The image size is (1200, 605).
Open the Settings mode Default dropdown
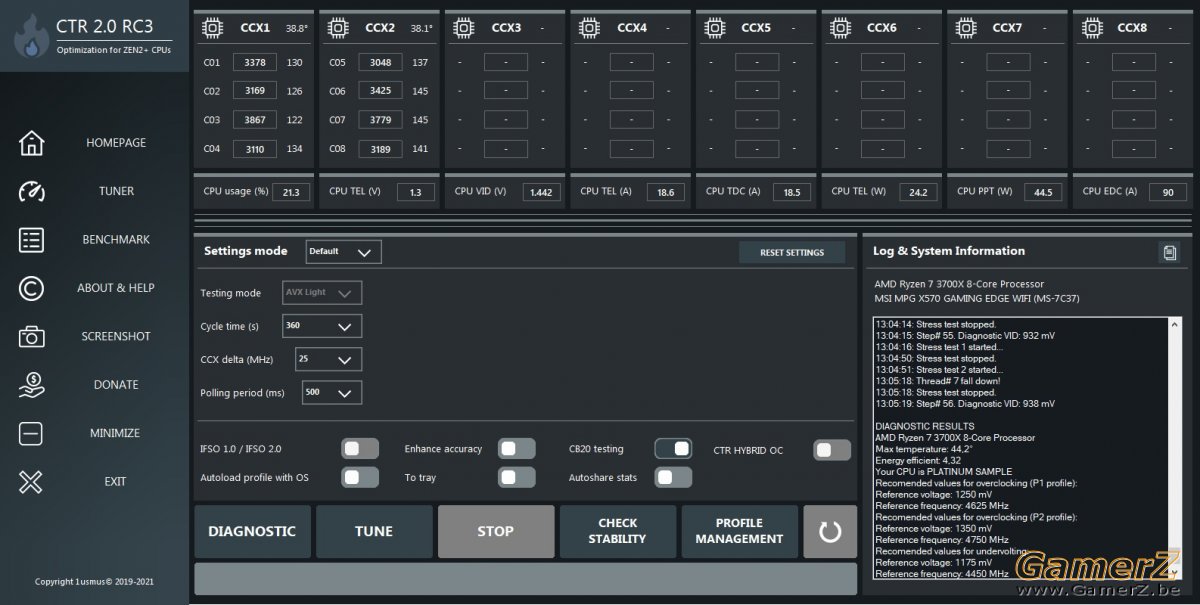[344, 252]
